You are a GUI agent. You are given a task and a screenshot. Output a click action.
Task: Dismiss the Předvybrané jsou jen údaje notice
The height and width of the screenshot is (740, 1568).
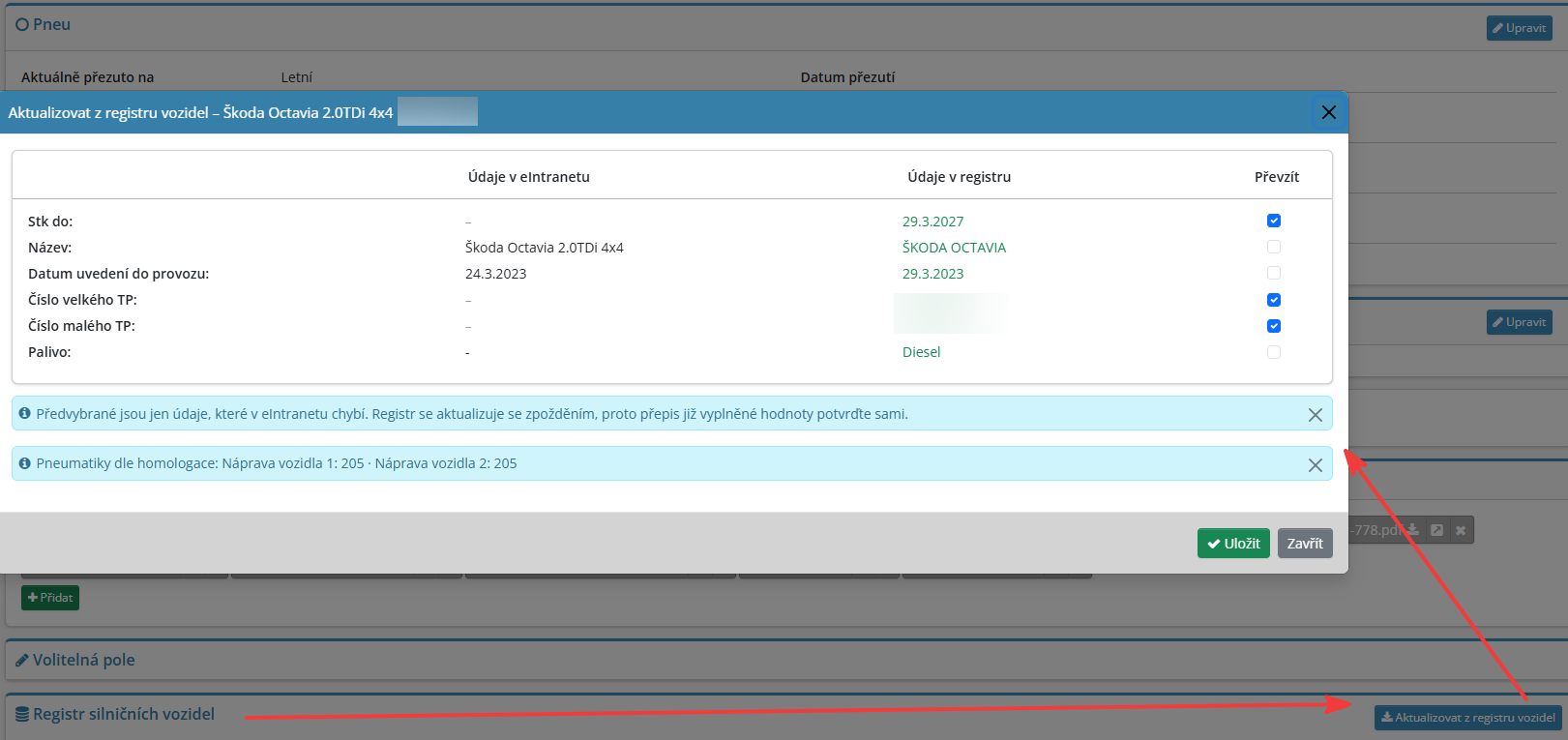pos(1315,415)
